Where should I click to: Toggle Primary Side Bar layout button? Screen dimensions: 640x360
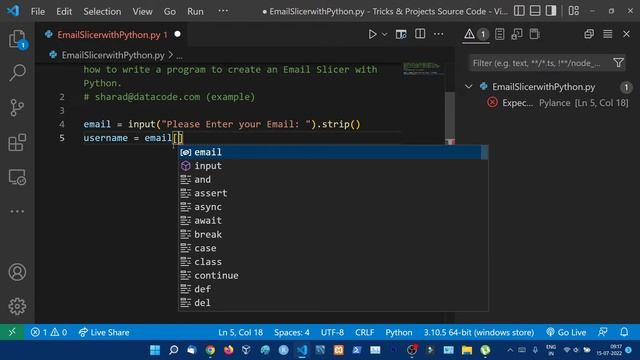[x=519, y=11]
